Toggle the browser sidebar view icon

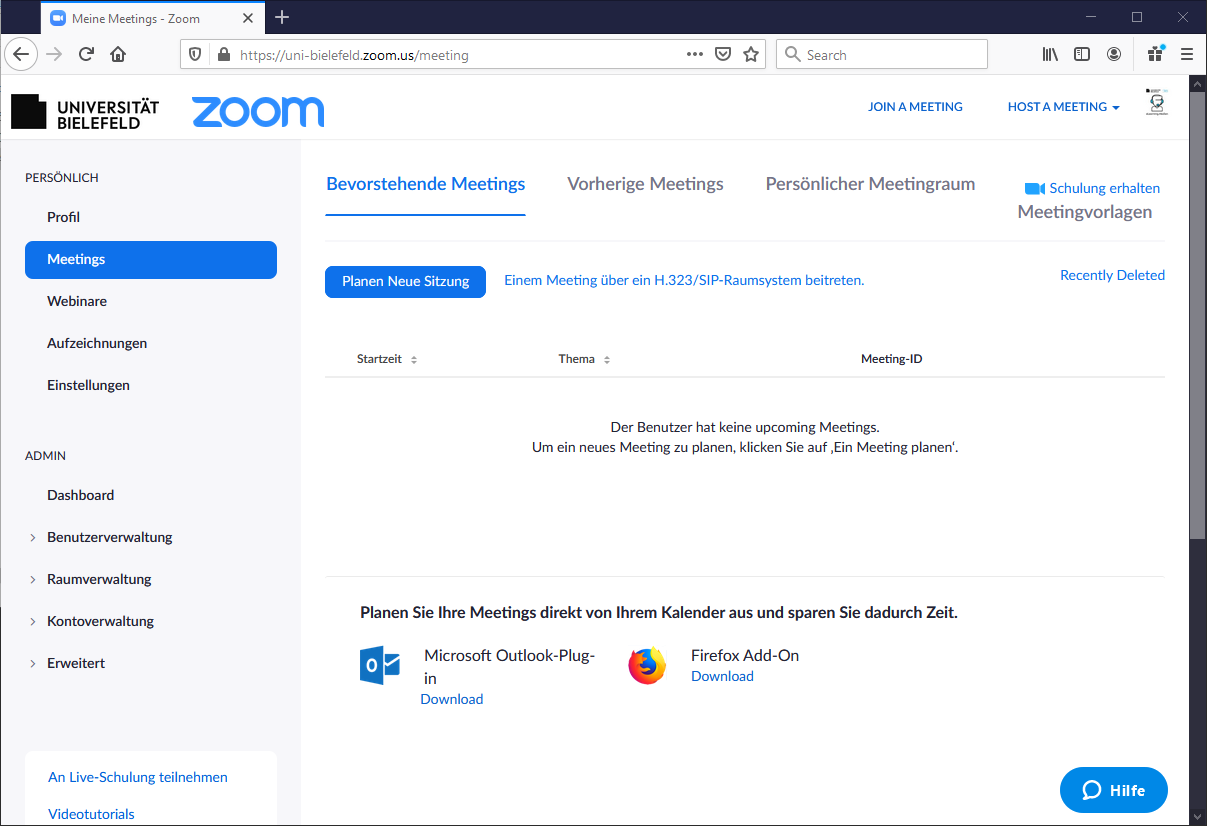1082,55
